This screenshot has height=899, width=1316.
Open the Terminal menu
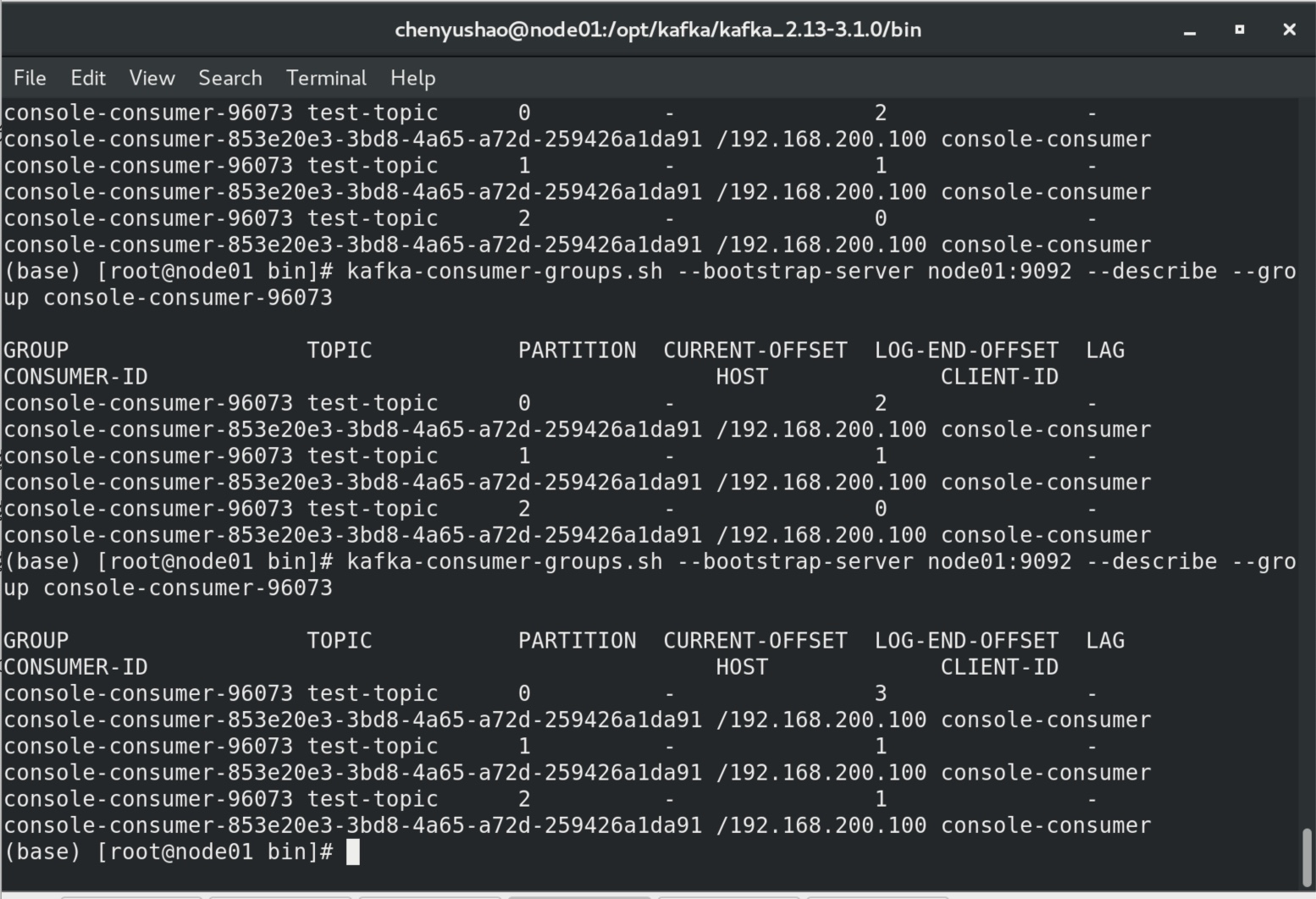326,78
